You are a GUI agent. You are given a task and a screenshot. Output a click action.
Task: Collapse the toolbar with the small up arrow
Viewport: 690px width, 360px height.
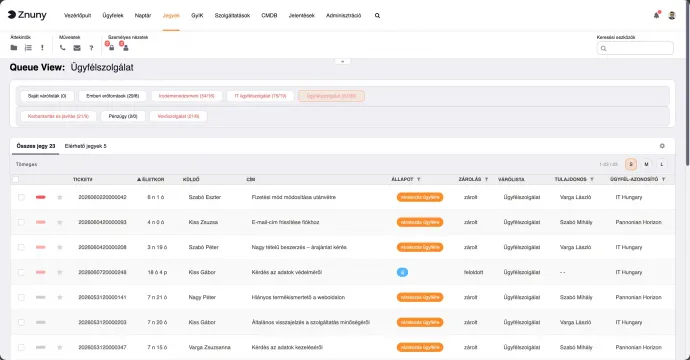(x=342, y=62)
